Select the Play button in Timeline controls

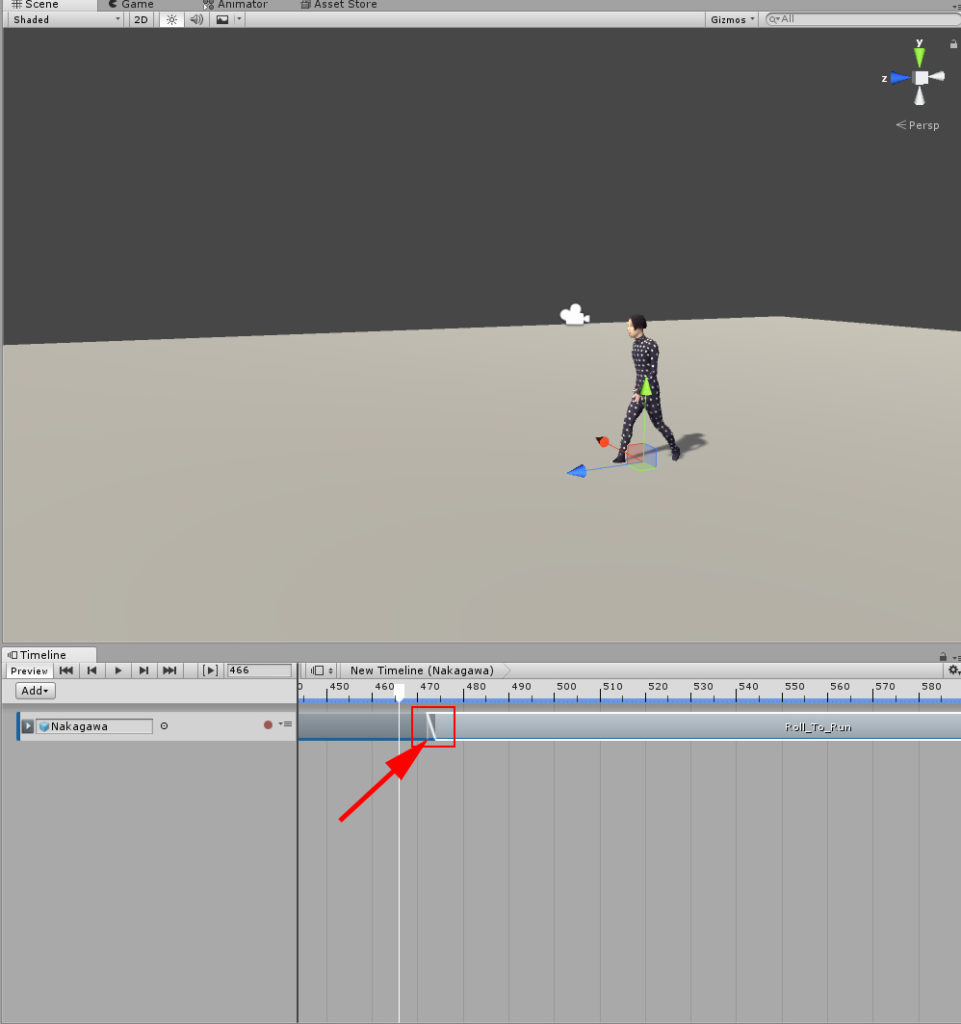(x=117, y=670)
